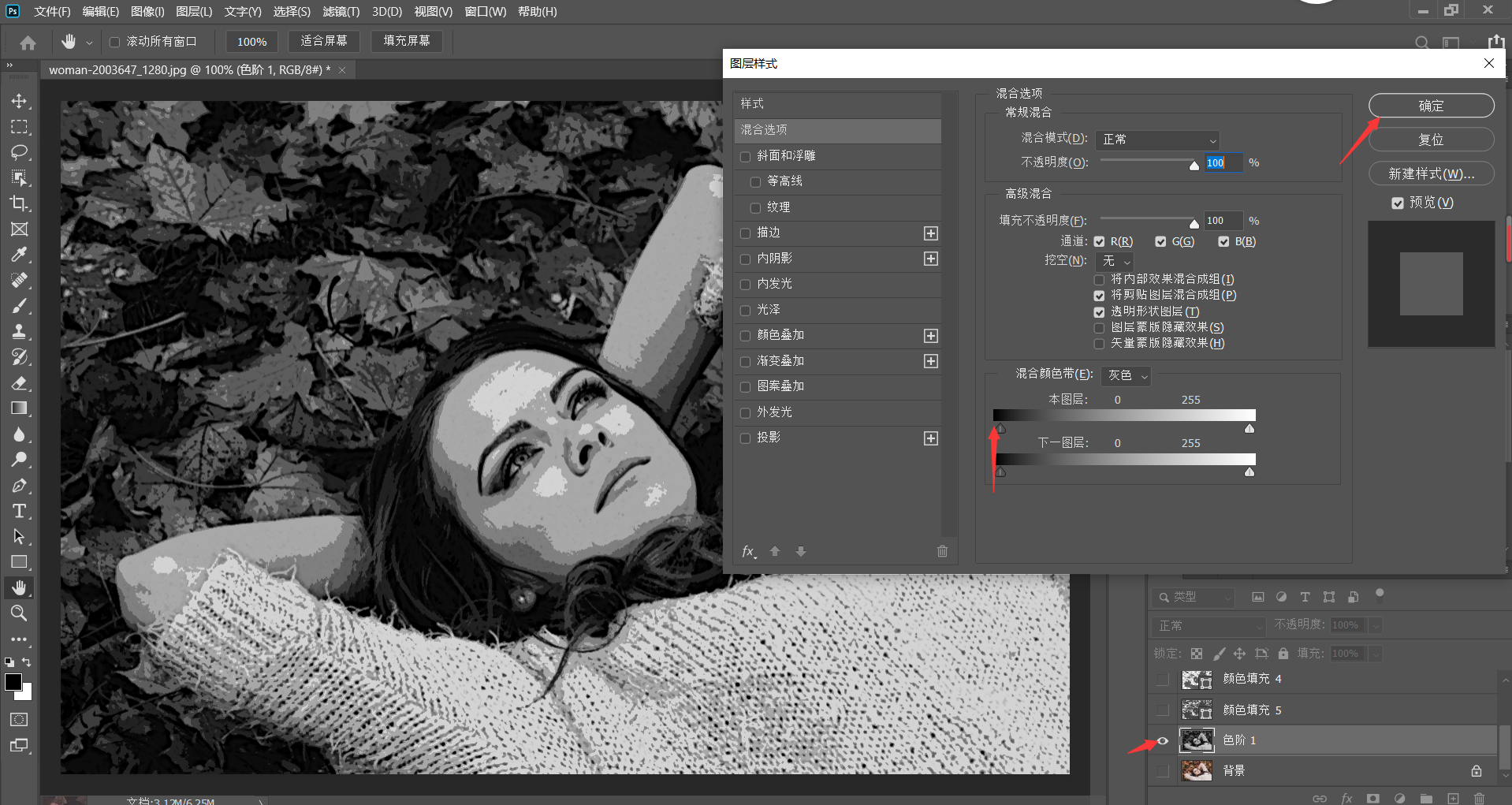Screen dimensions: 1512x805
Task: Open the 混合颜色带 灰色 dropdown
Action: coord(1126,376)
